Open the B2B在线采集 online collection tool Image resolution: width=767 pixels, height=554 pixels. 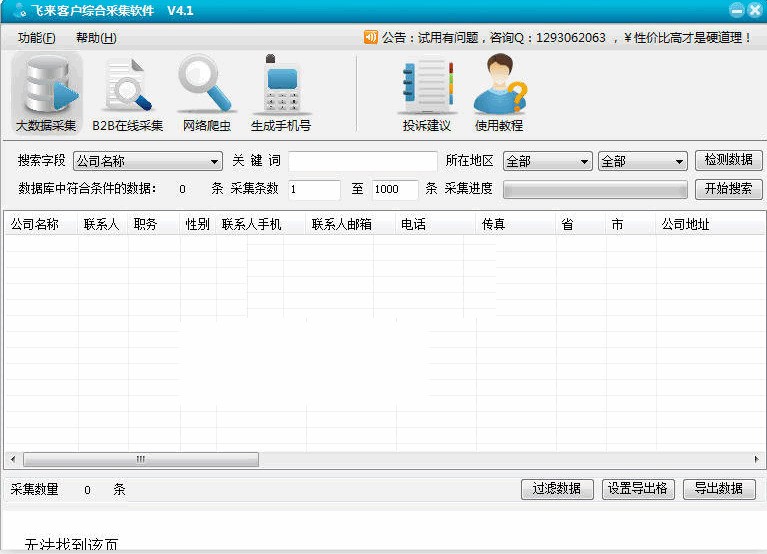click(127, 93)
